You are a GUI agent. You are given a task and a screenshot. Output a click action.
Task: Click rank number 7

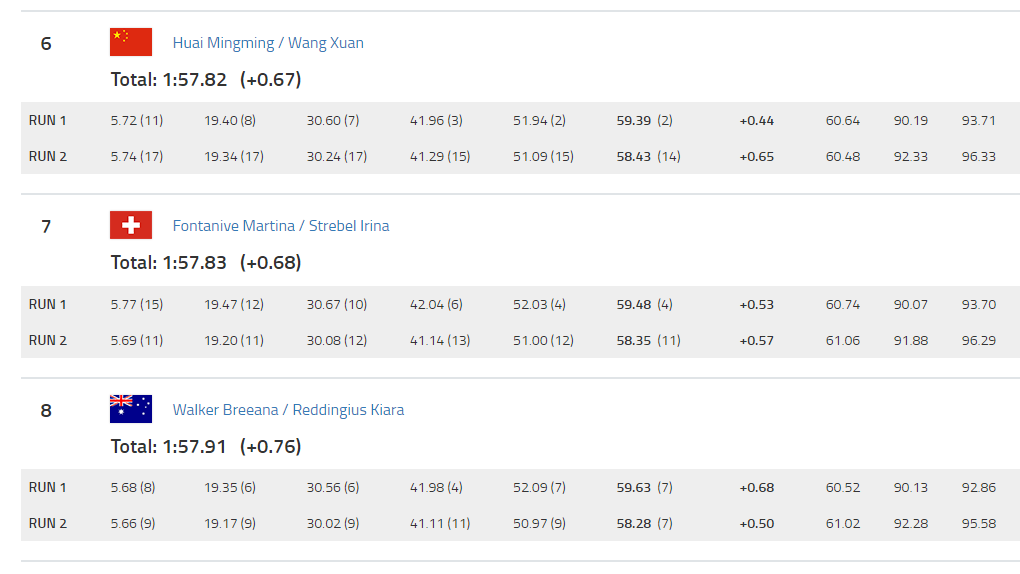(46, 227)
